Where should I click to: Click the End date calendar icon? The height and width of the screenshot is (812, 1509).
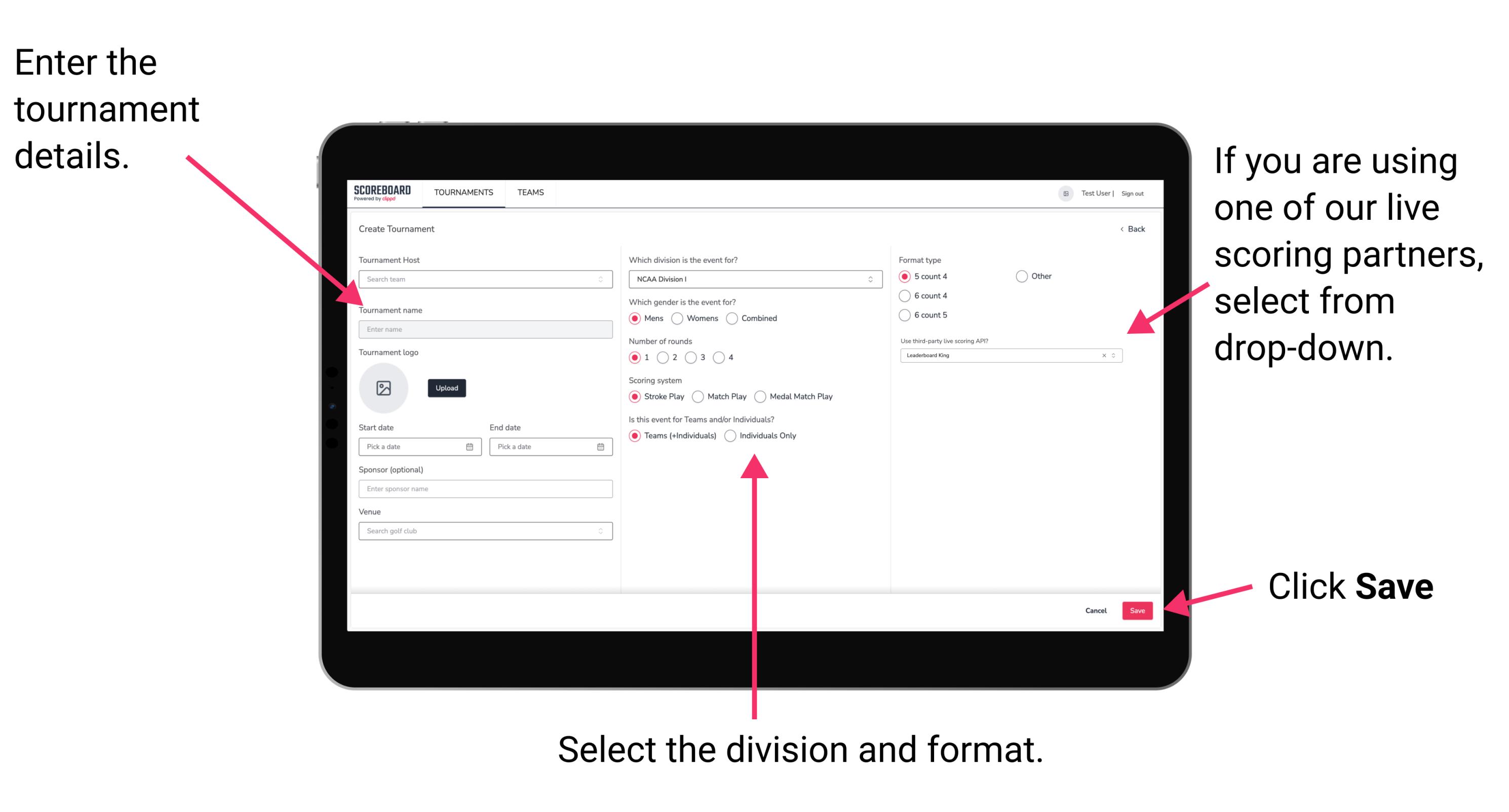point(601,447)
